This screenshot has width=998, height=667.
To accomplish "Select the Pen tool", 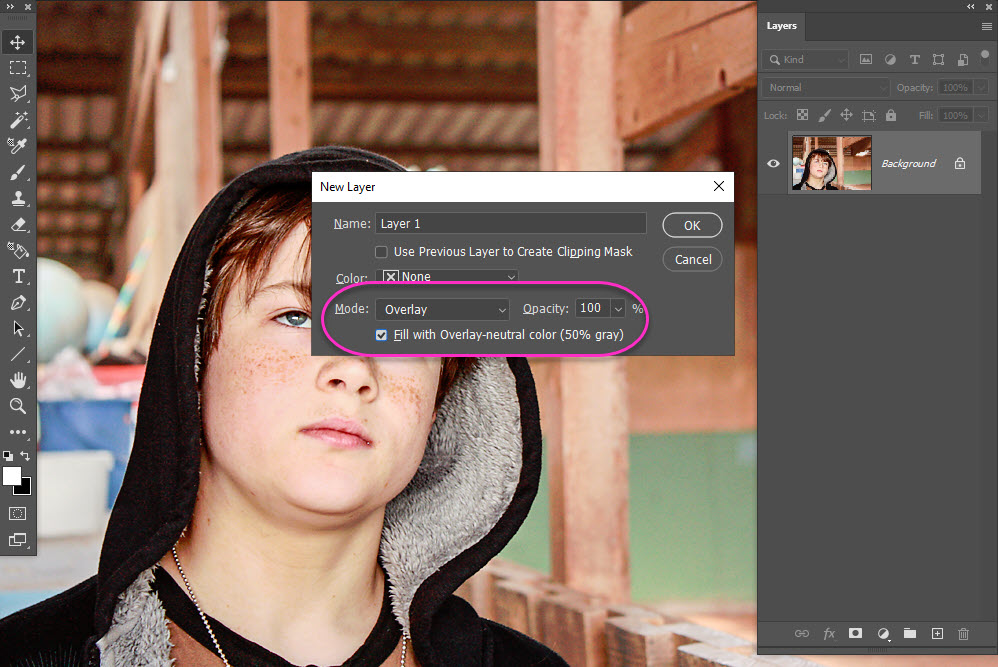I will tap(18, 302).
